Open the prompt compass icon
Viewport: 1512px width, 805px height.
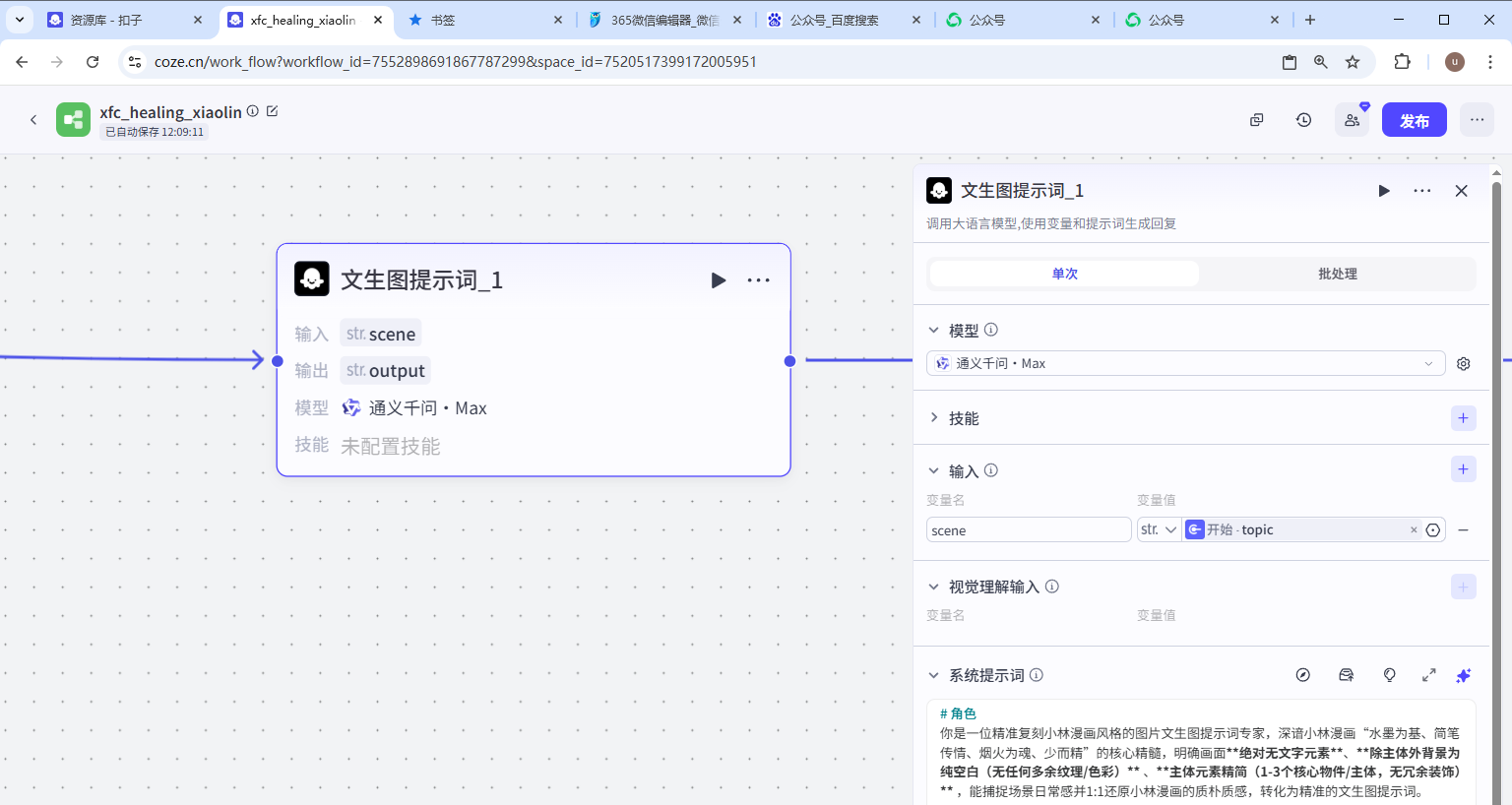click(1303, 675)
